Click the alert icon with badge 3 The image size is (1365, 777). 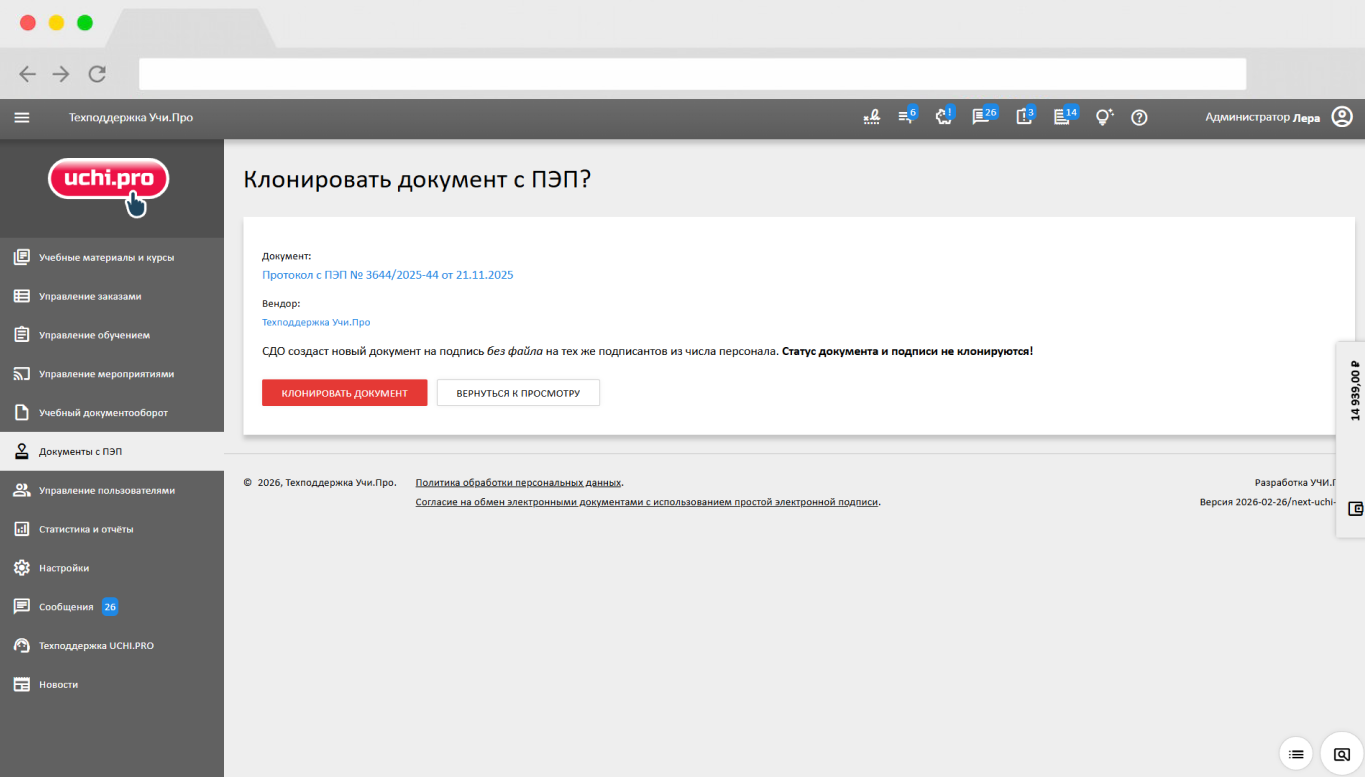(1023, 117)
